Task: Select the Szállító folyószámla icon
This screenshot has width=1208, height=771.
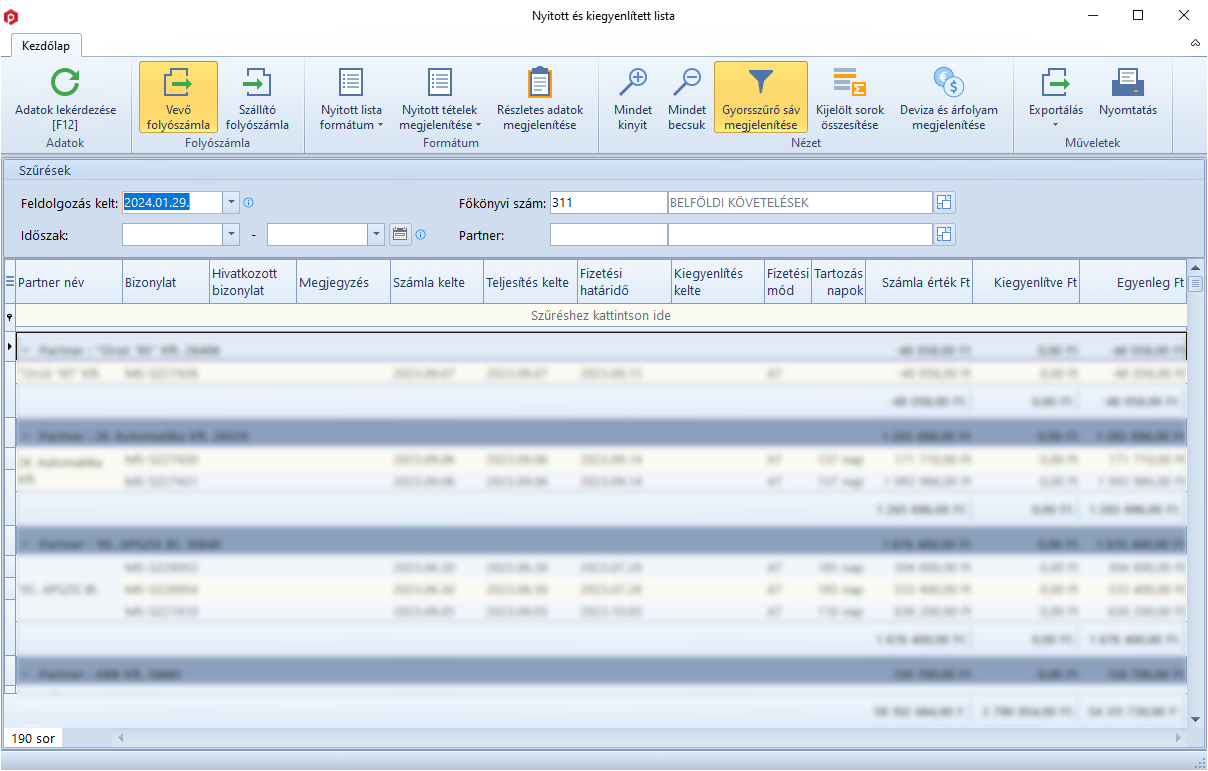Action: [x=257, y=83]
